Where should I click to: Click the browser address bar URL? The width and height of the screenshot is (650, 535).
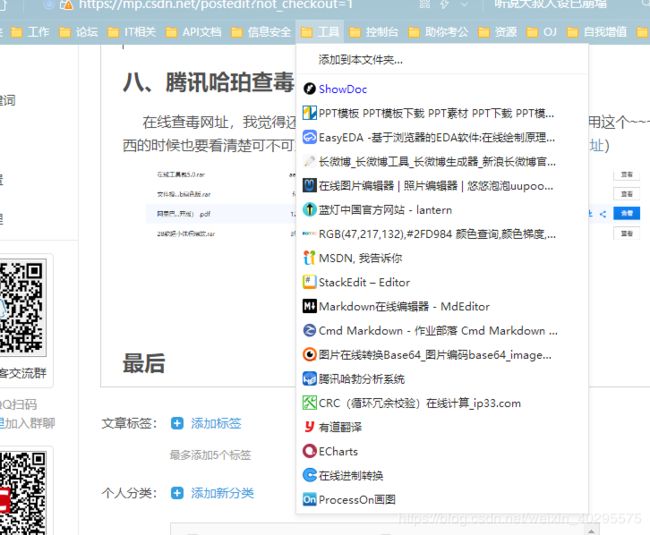[220, 4]
